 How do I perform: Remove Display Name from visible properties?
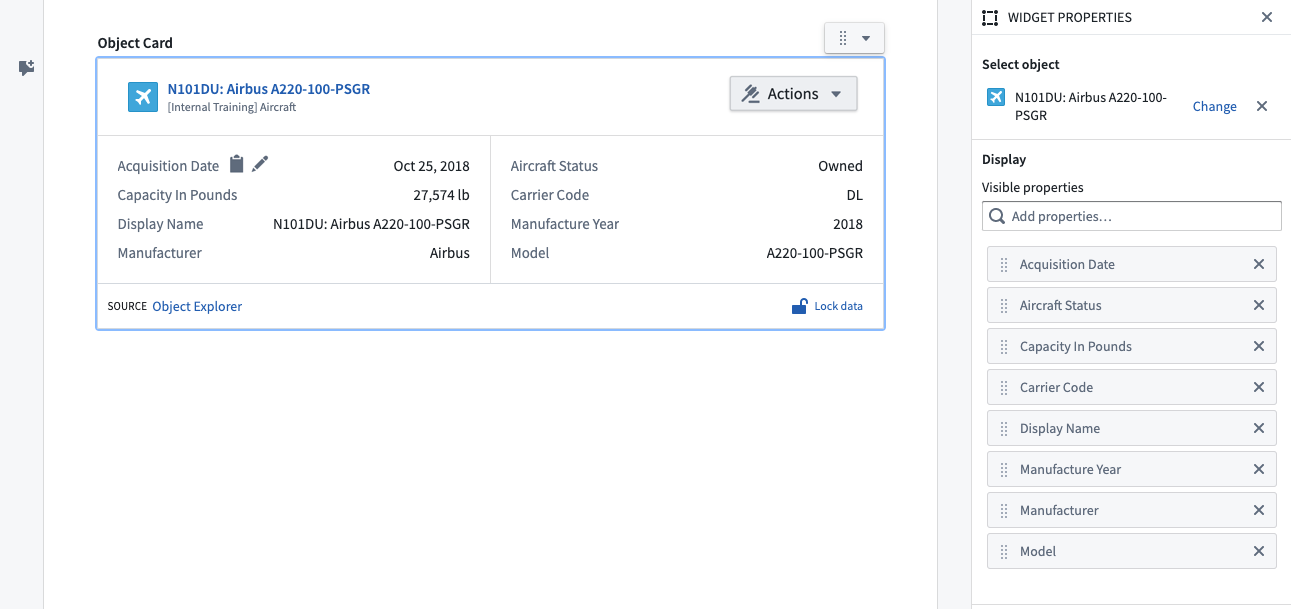point(1259,428)
